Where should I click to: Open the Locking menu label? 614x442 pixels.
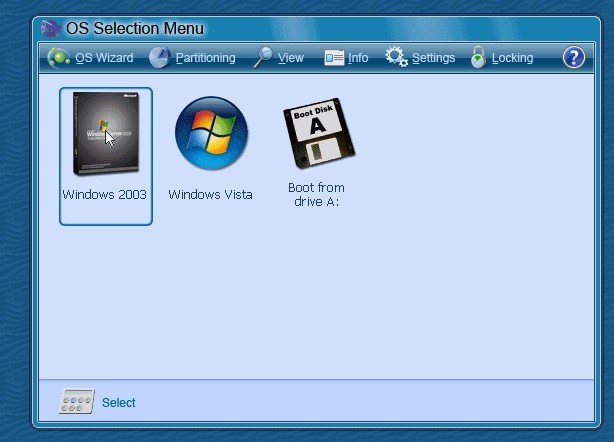[513, 58]
